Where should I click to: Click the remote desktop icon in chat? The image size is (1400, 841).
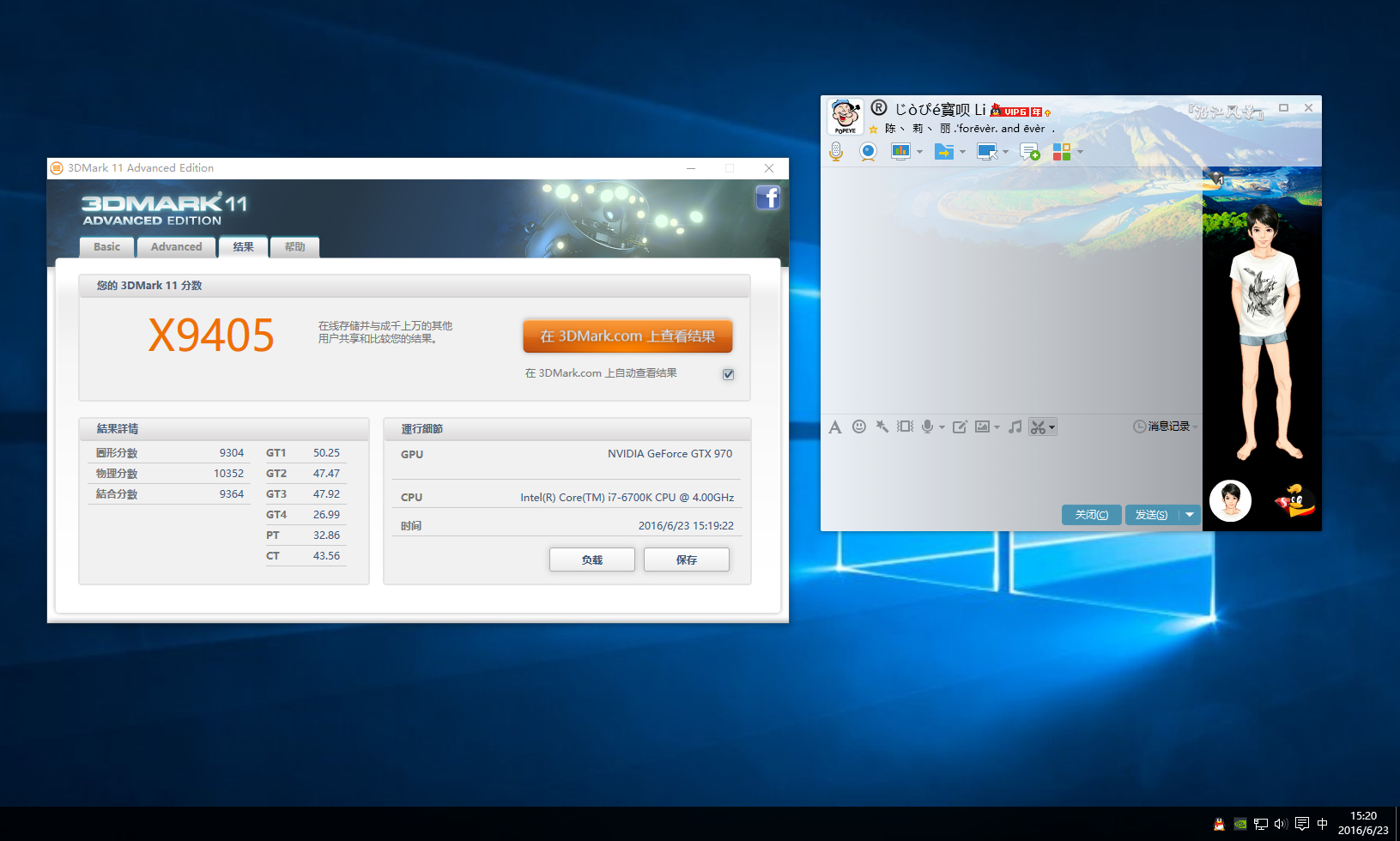[x=987, y=152]
